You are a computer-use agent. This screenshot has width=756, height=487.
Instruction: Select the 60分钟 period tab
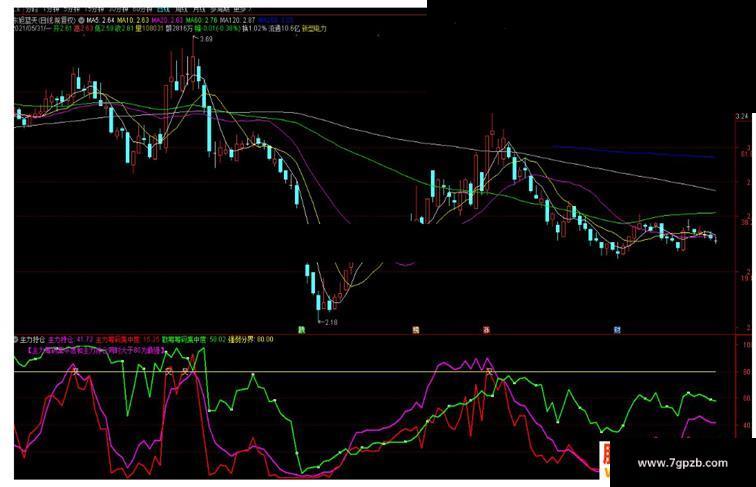(143, 10)
